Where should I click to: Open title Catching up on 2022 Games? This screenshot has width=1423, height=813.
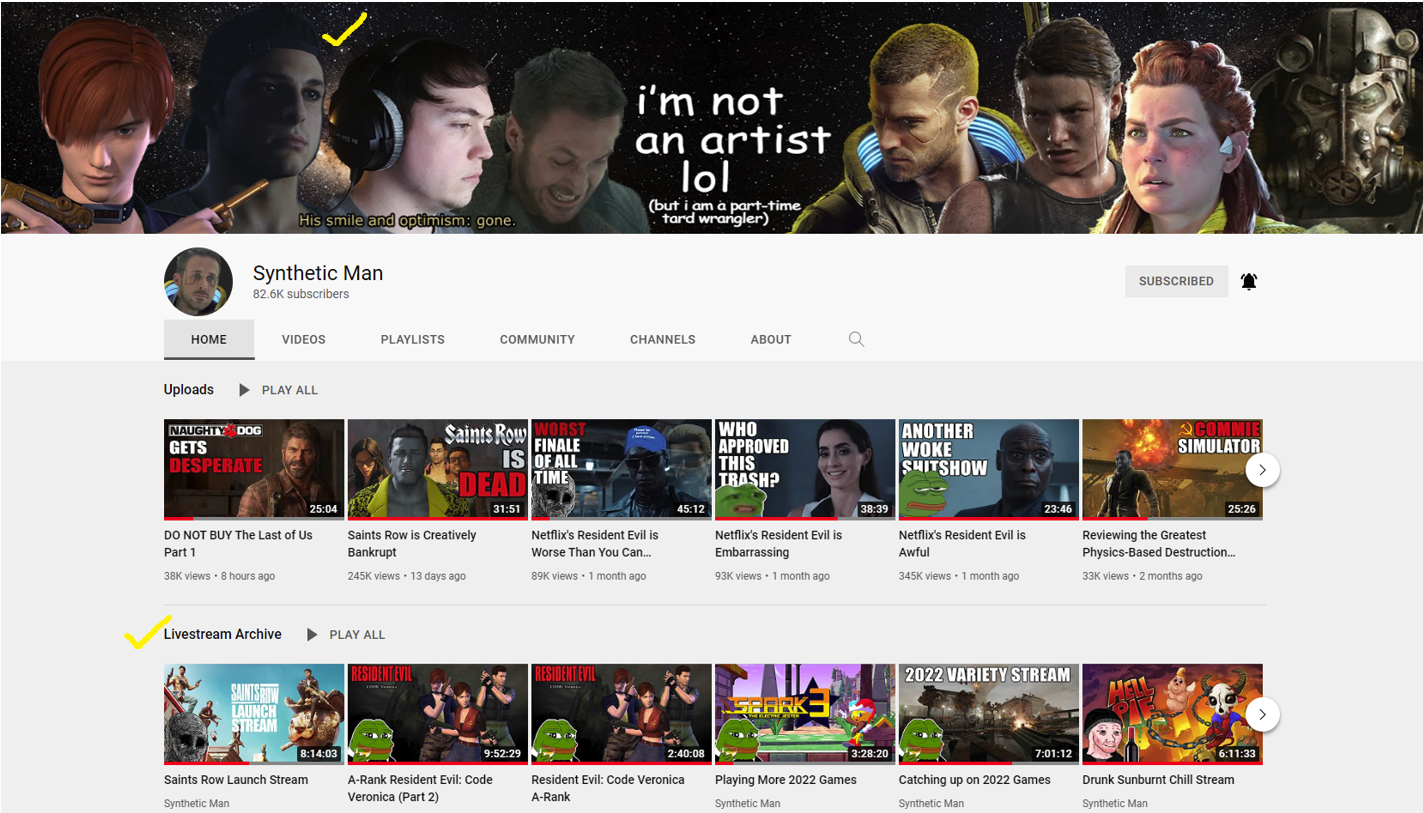(975, 780)
